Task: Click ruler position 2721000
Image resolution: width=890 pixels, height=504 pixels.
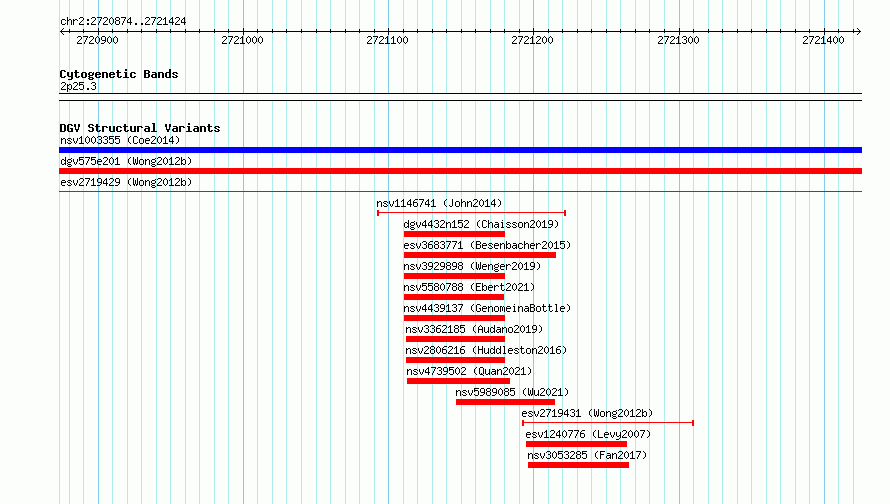Action: (x=242, y=40)
